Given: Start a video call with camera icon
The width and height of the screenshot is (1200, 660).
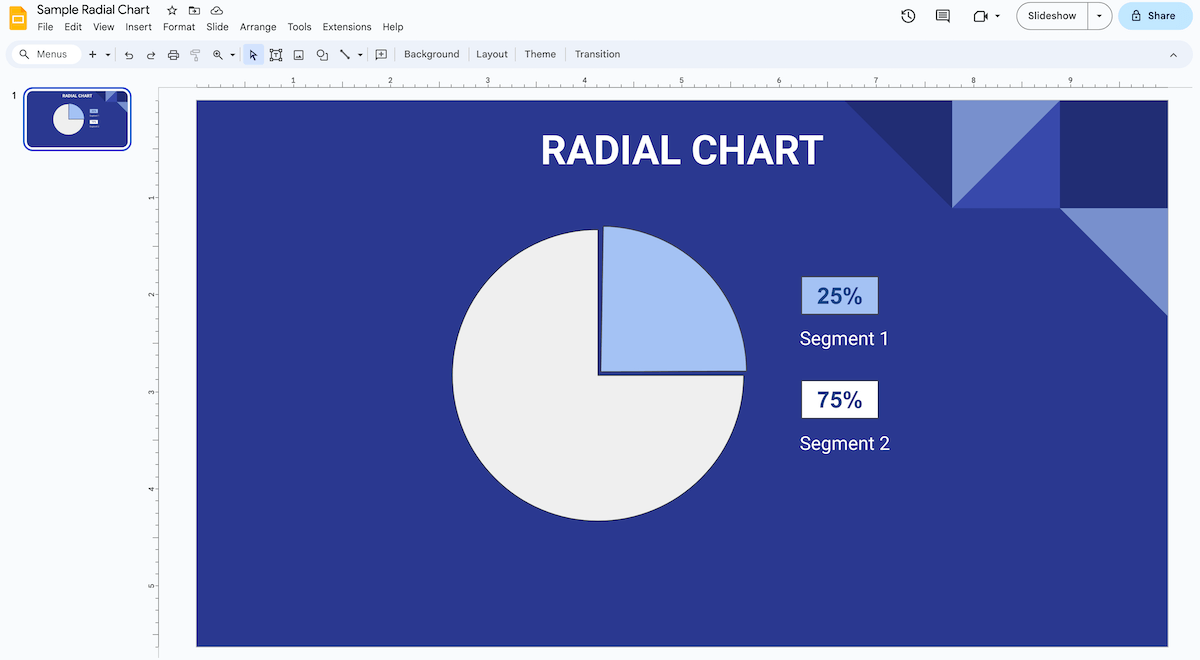Looking at the screenshot, I should 980,16.
